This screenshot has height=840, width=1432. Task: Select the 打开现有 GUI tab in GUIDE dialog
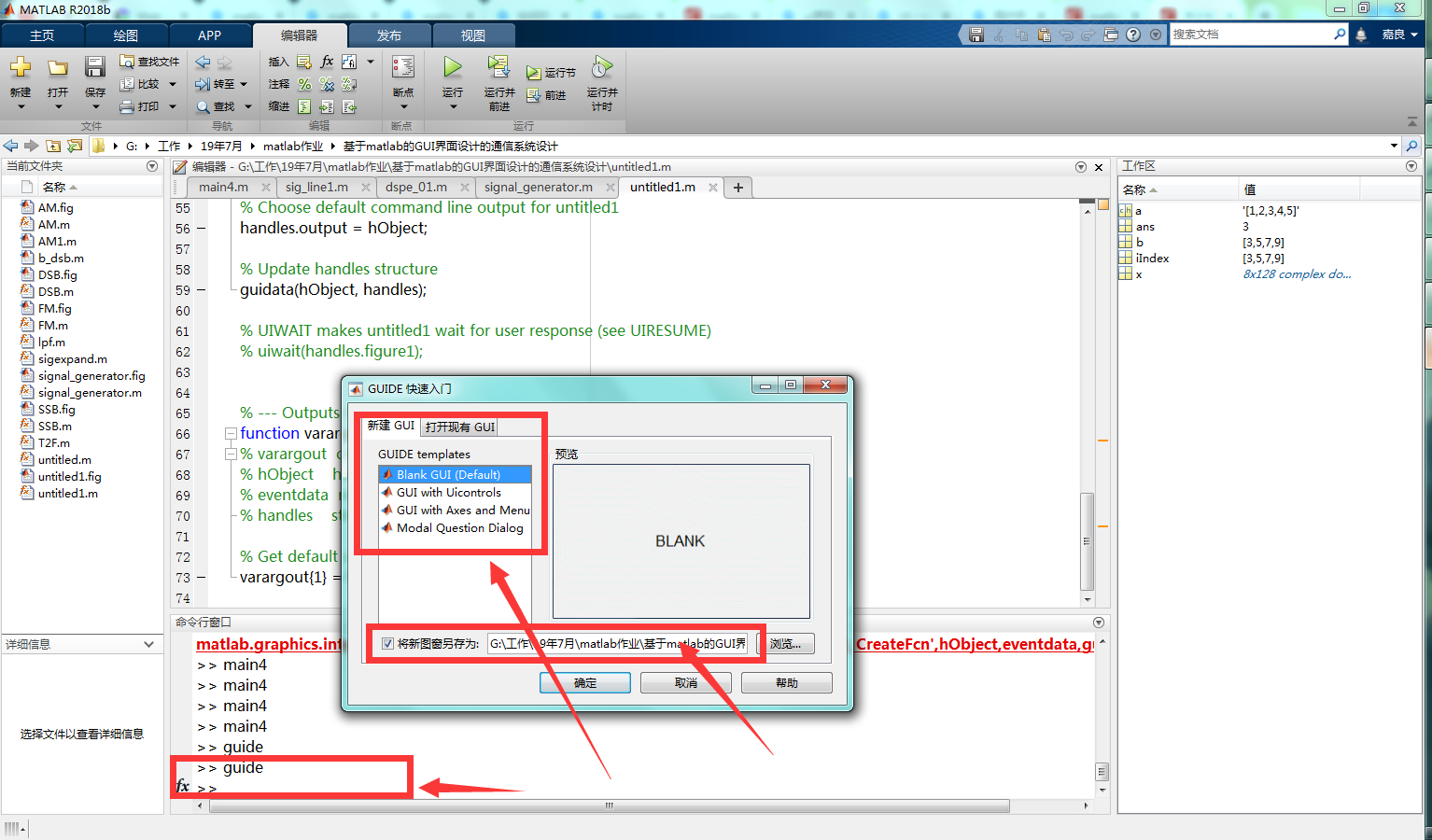point(459,427)
